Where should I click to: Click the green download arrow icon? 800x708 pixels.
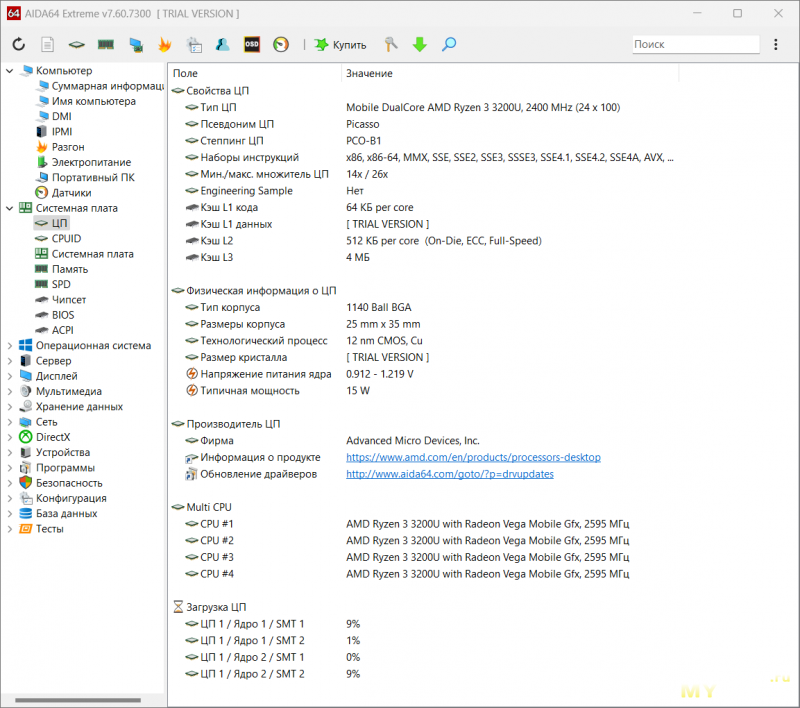point(420,45)
